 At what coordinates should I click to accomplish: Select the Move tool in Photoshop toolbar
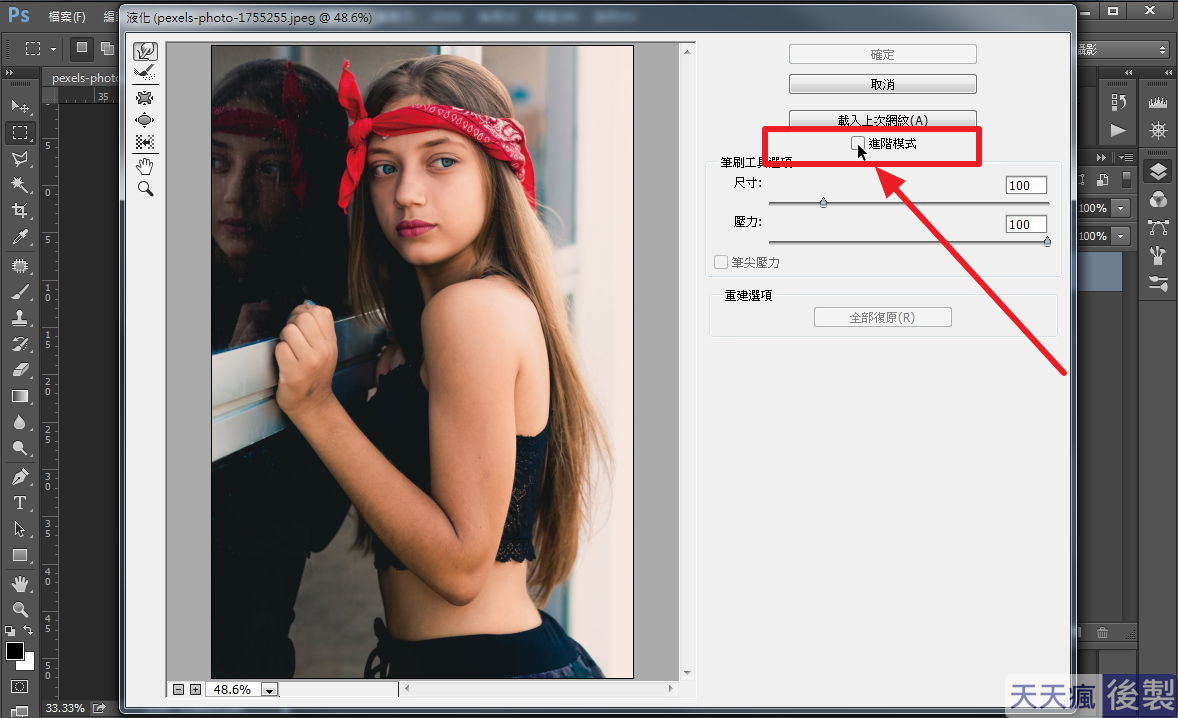tap(20, 107)
